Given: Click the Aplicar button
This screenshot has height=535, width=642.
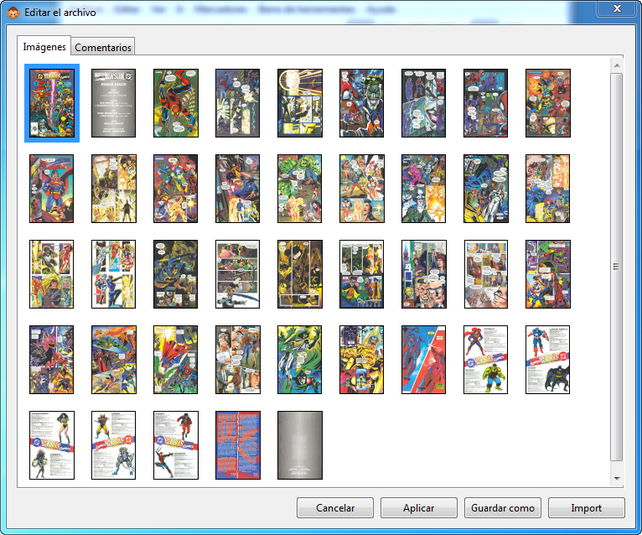Looking at the screenshot, I should point(418,508).
